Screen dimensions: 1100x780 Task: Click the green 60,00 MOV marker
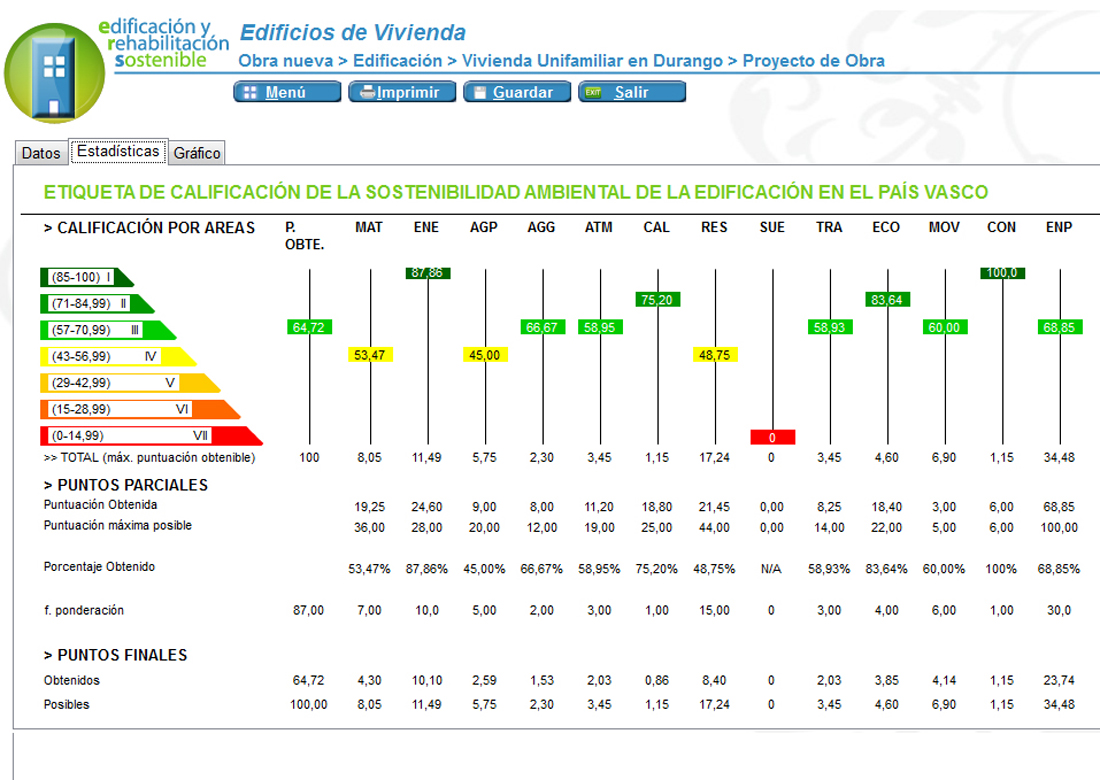945,328
